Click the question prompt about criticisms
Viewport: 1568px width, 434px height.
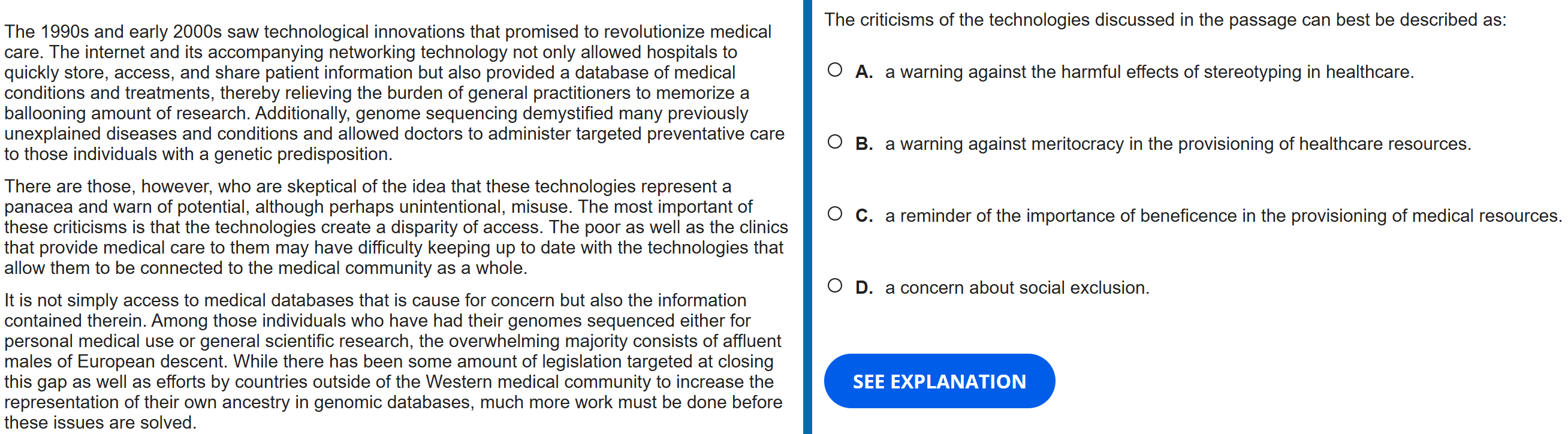[x=1165, y=19]
